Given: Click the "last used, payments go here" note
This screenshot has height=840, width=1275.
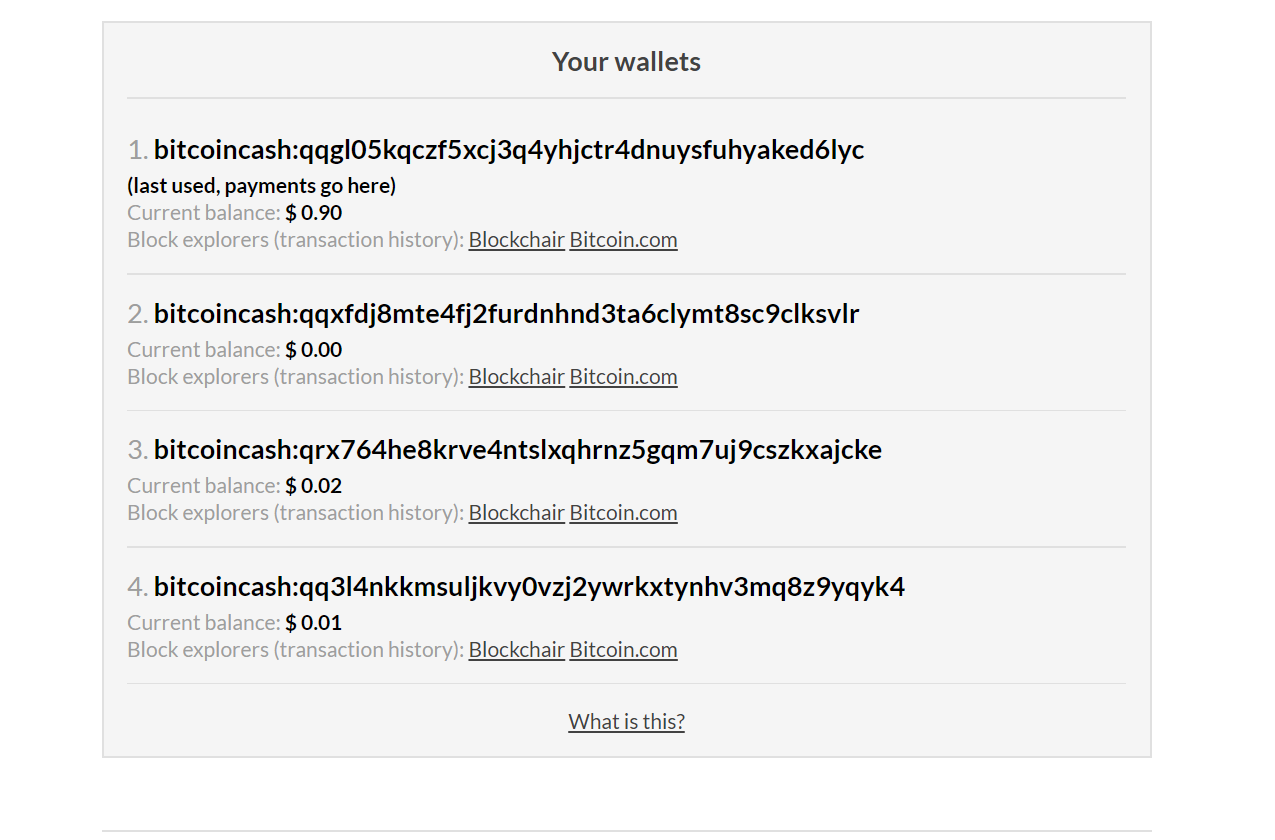Looking at the screenshot, I should (x=261, y=186).
